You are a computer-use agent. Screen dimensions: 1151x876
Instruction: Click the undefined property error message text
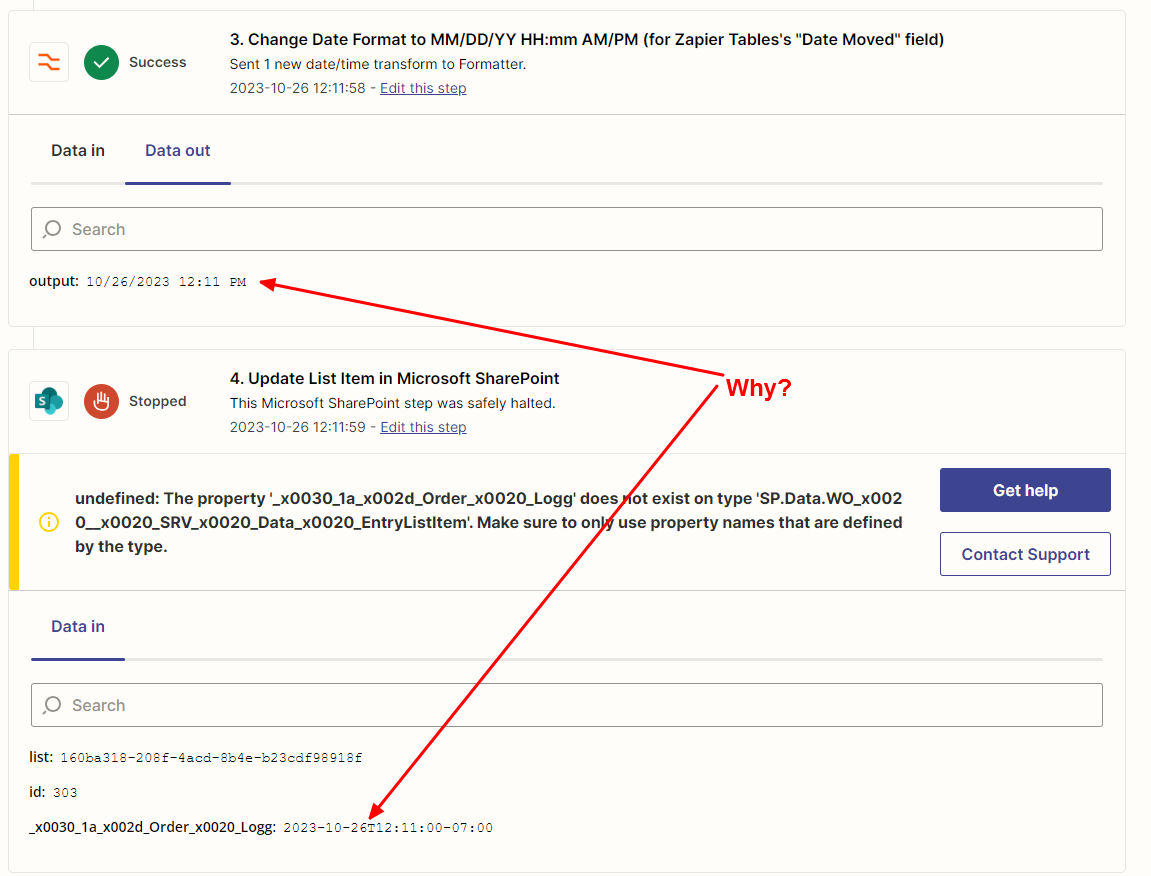(x=488, y=522)
